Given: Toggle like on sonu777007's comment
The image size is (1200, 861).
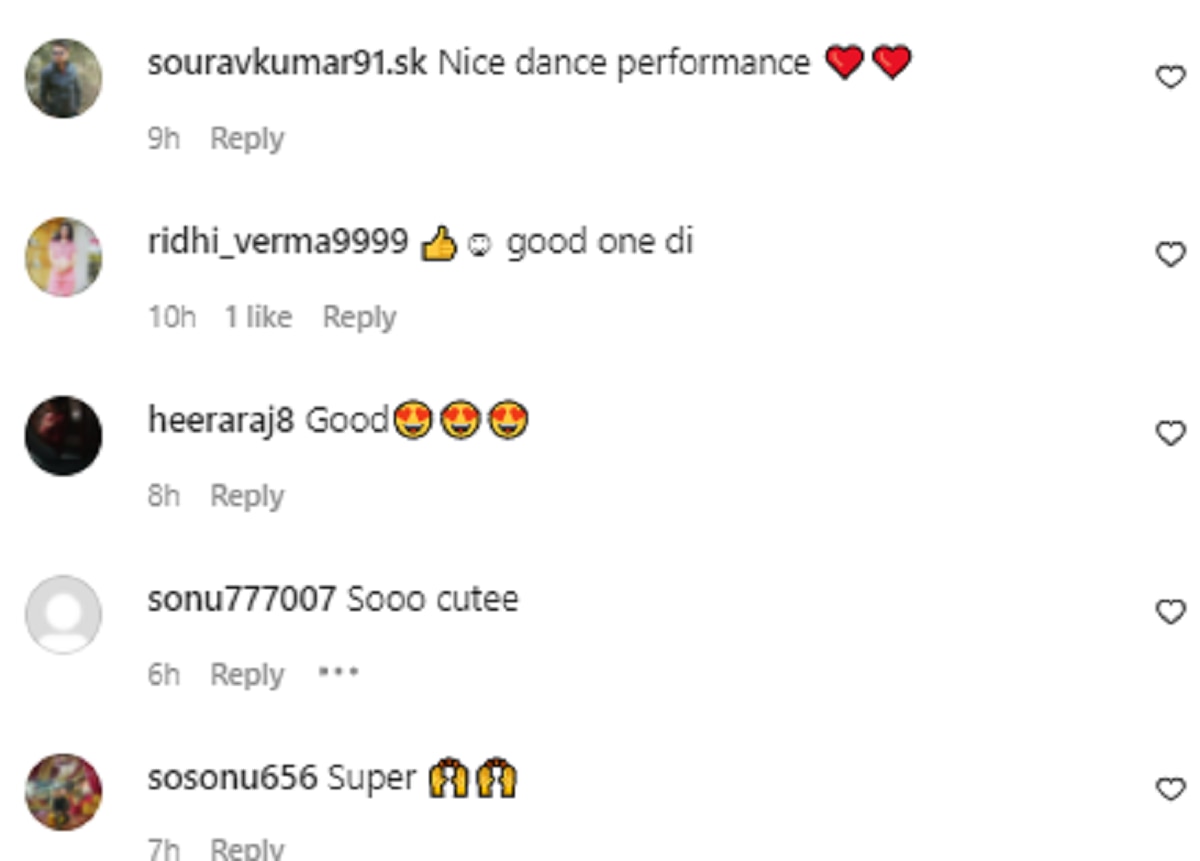Looking at the screenshot, I should tap(1170, 612).
